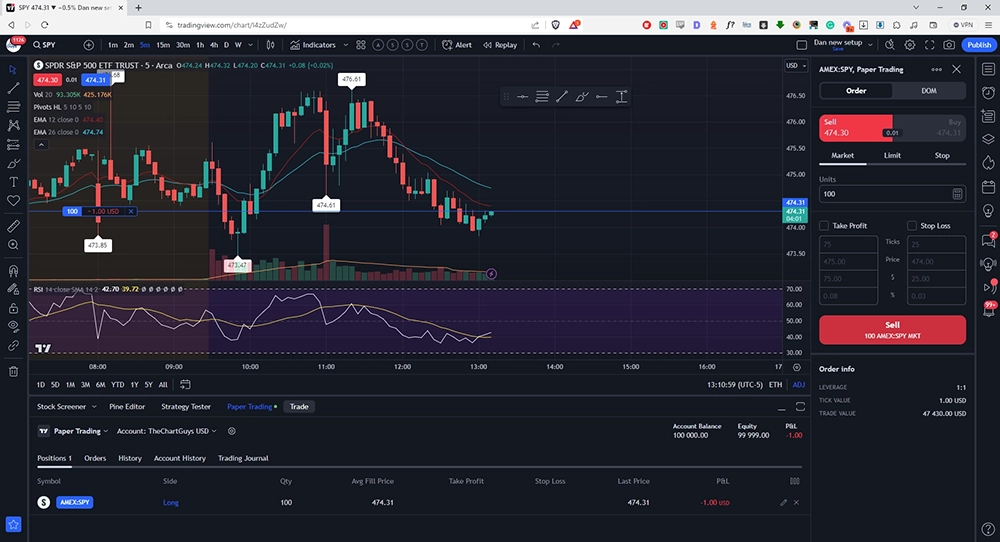
Task: Click the Units input field
Action: 892,194
